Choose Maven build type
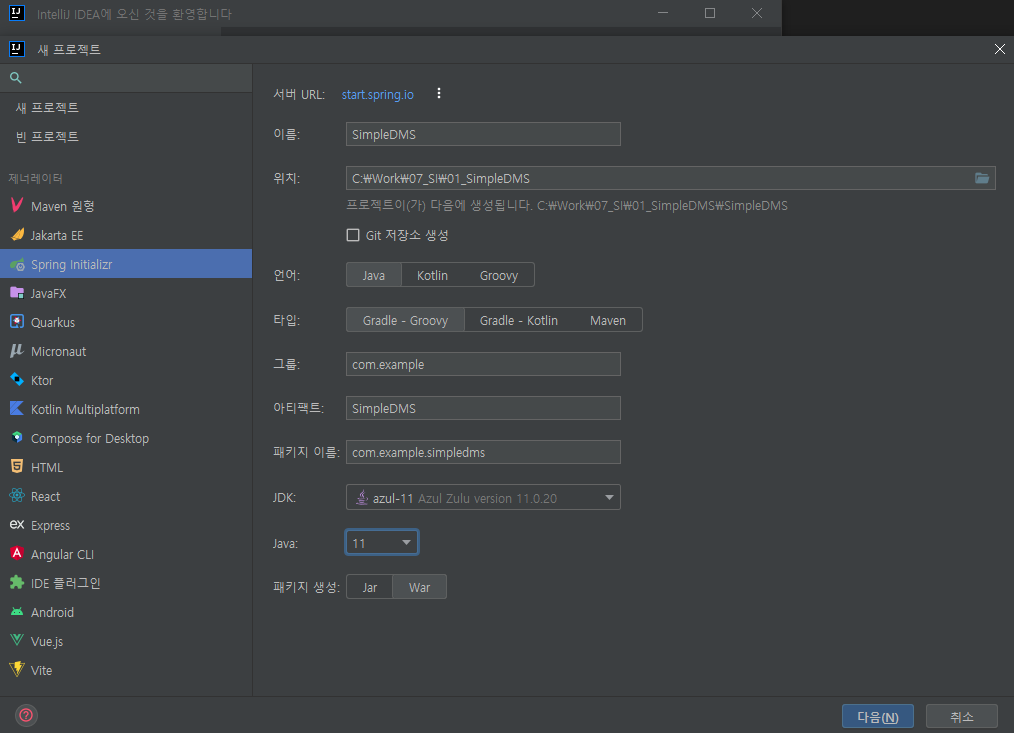The image size is (1014, 733). [x=608, y=320]
